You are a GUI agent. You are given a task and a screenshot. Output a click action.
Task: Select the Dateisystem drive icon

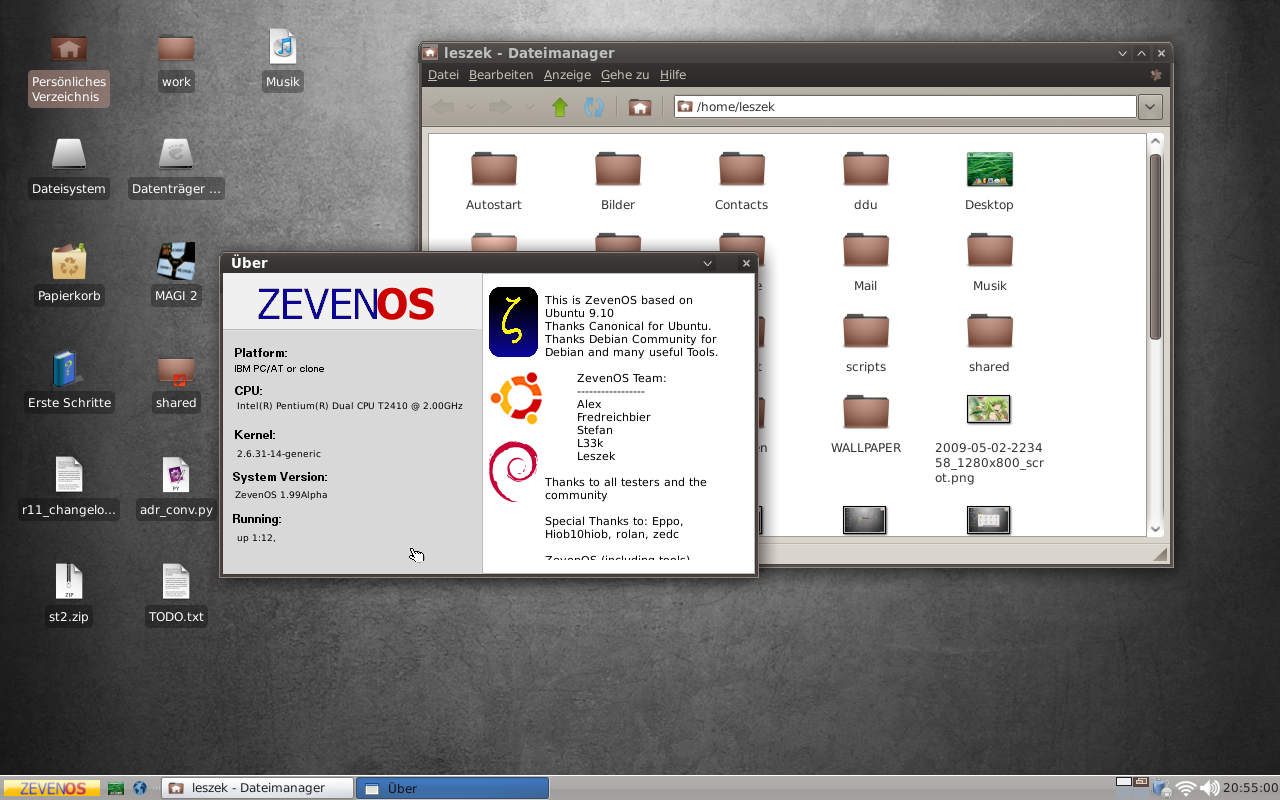(x=69, y=167)
